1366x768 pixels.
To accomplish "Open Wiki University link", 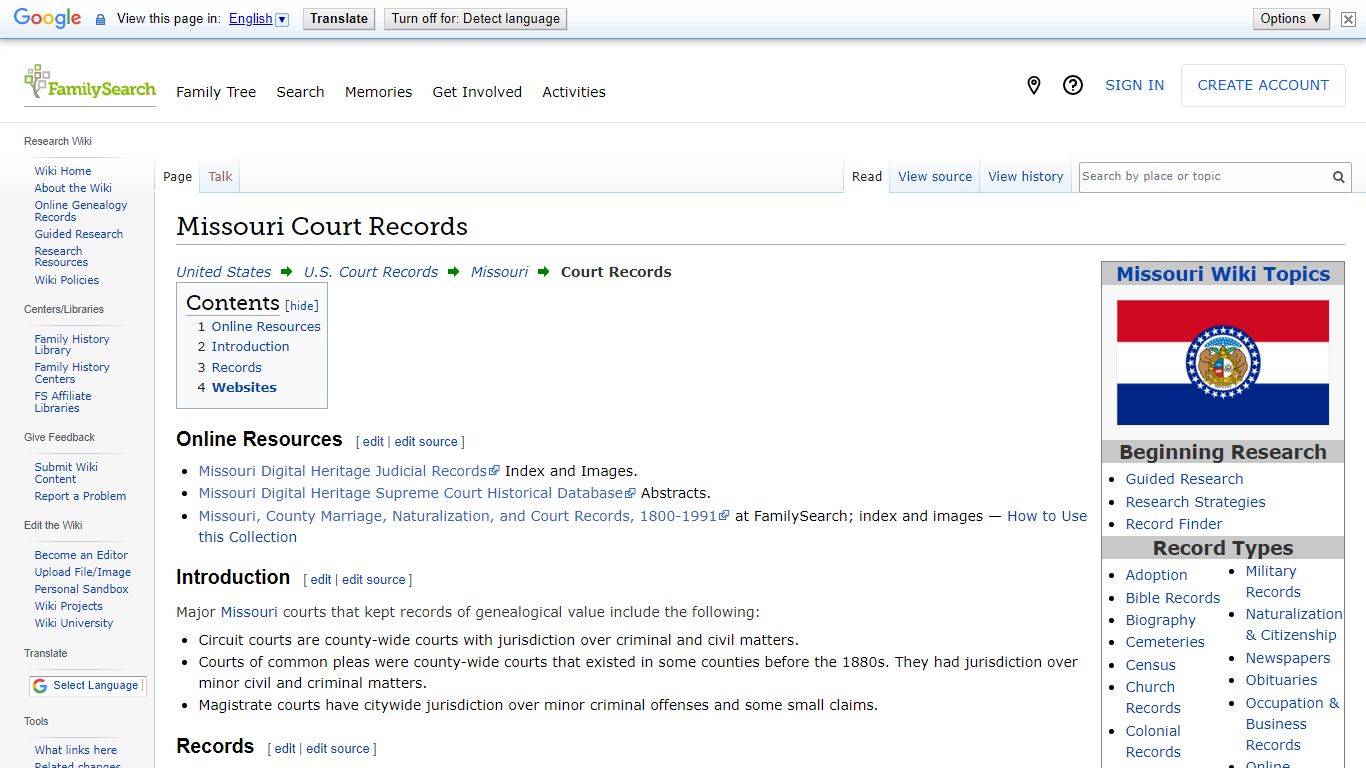I will pos(74,623).
